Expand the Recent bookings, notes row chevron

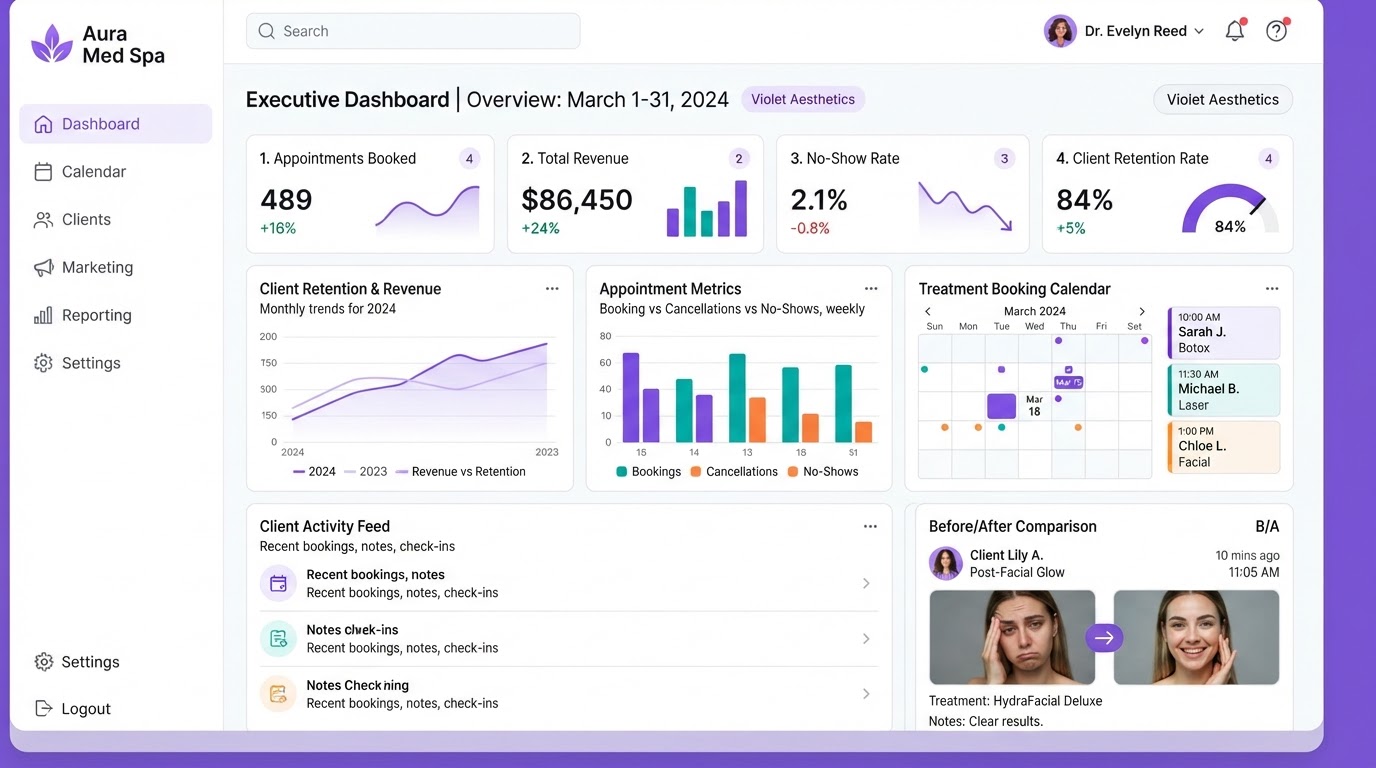[866, 583]
